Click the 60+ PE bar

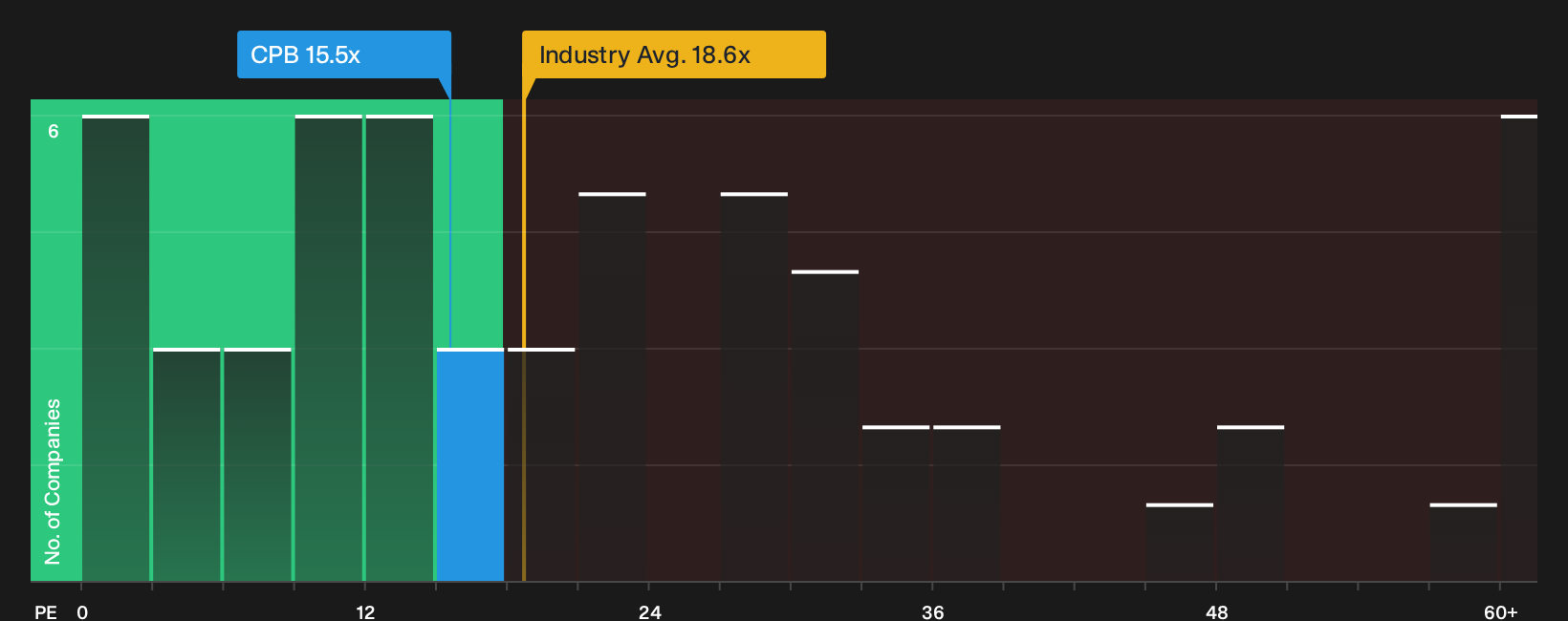click(1519, 348)
